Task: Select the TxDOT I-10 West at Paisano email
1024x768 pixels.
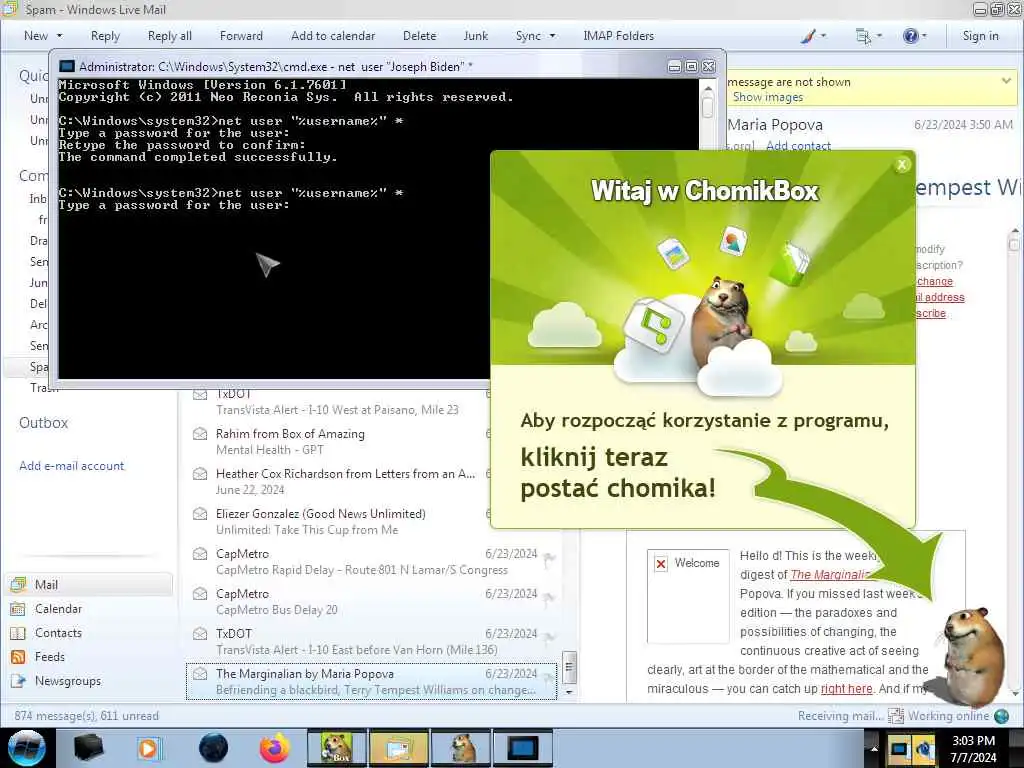Action: [x=340, y=402]
